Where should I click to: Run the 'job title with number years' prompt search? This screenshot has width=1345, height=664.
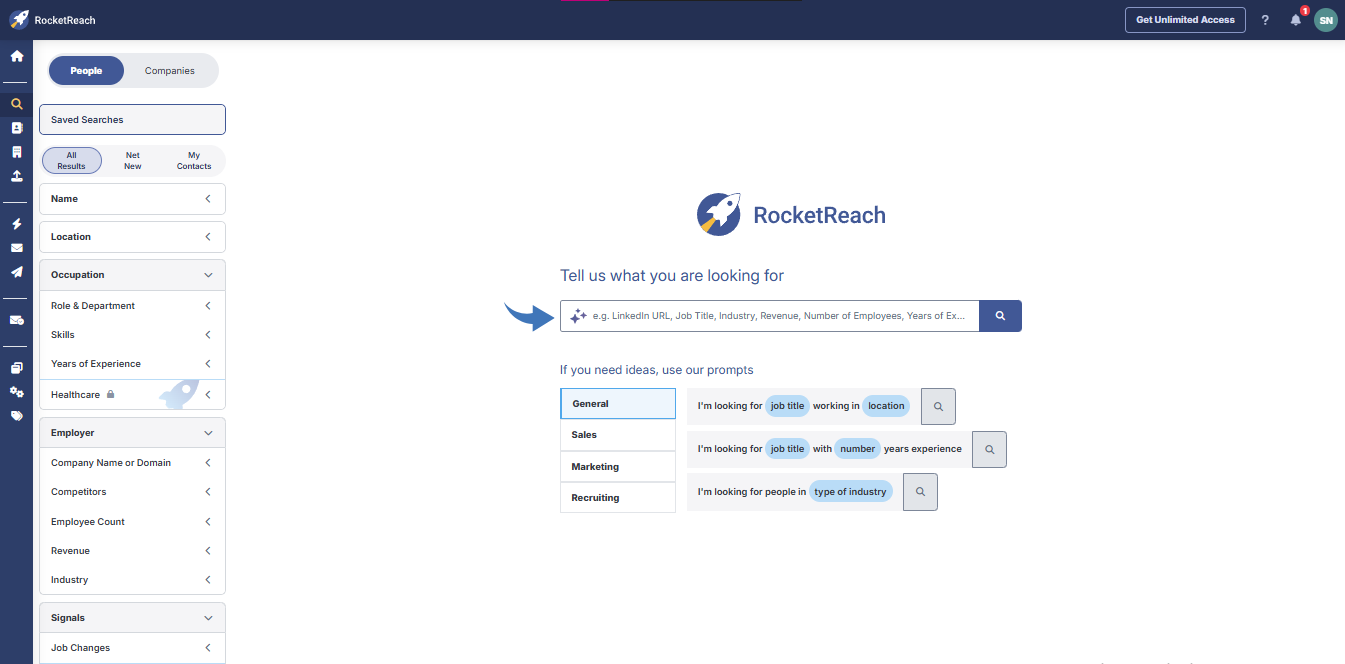(x=989, y=450)
